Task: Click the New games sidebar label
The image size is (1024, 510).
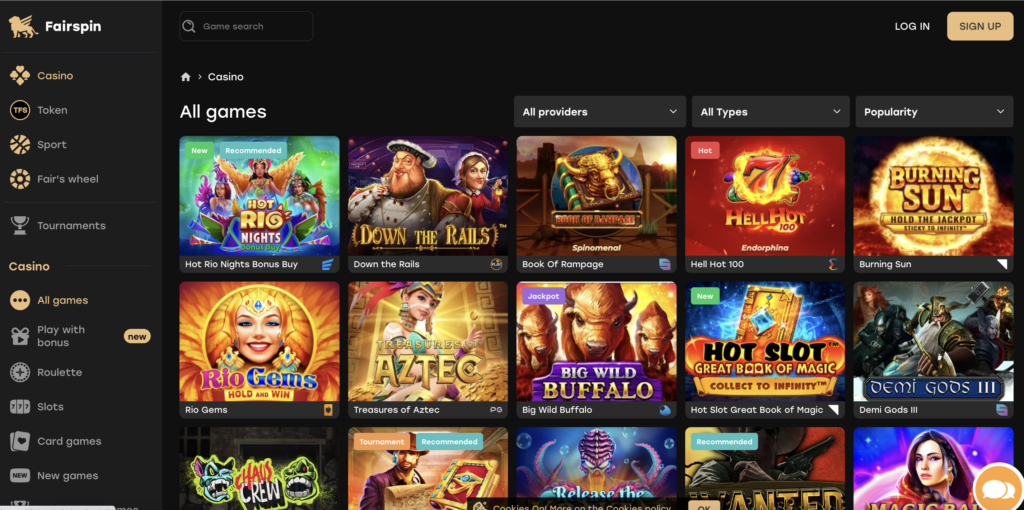Action: pyautogui.click(x=68, y=475)
